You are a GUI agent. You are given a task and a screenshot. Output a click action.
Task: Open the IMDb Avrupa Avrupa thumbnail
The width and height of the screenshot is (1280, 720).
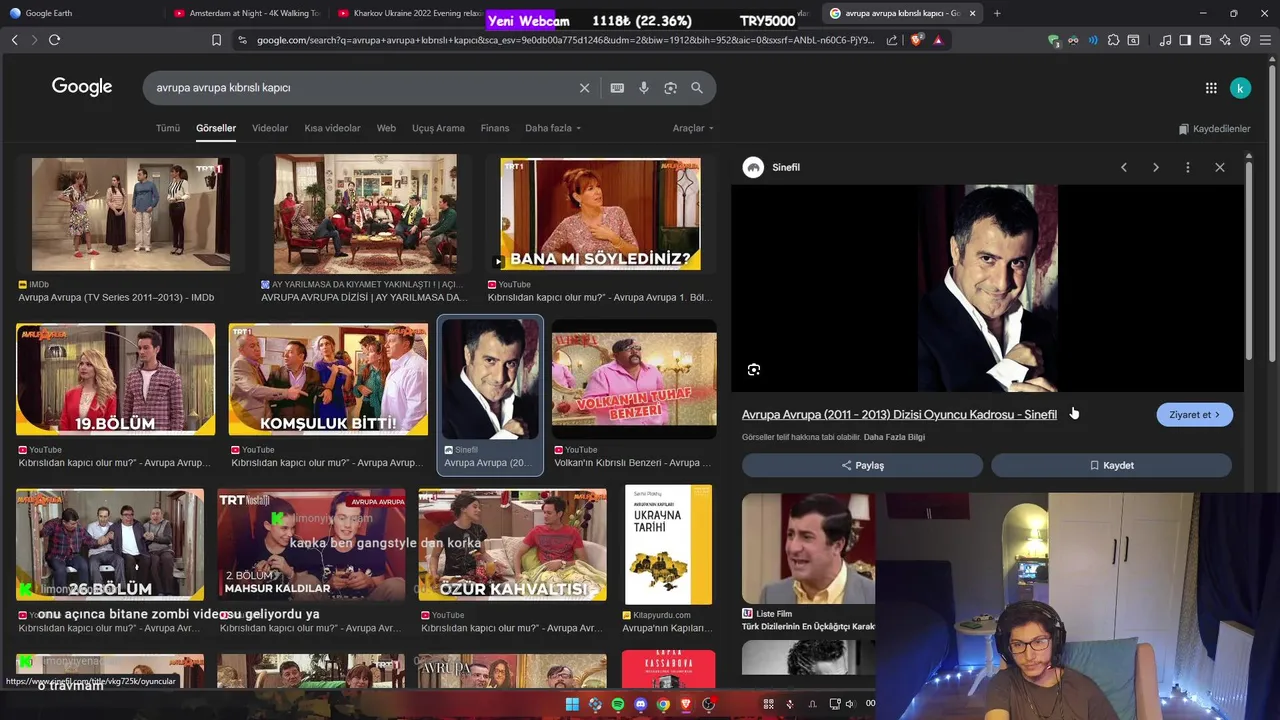point(131,213)
